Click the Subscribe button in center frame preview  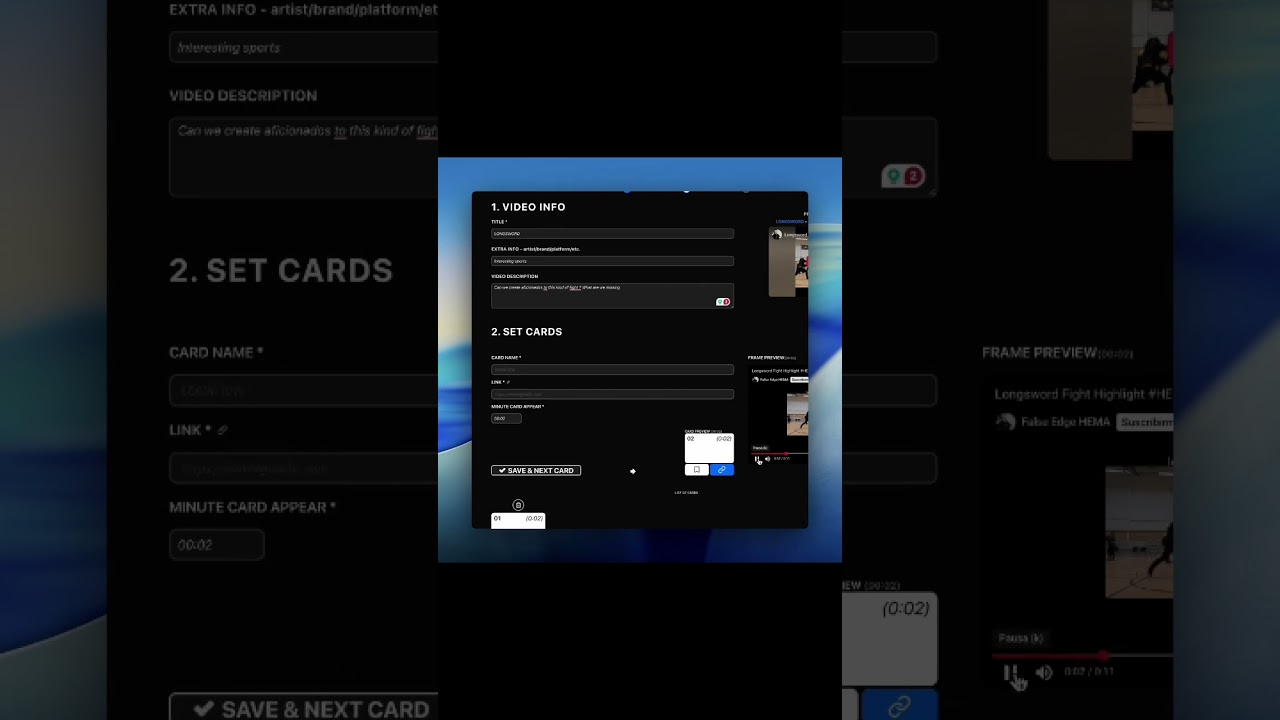[x=799, y=380]
